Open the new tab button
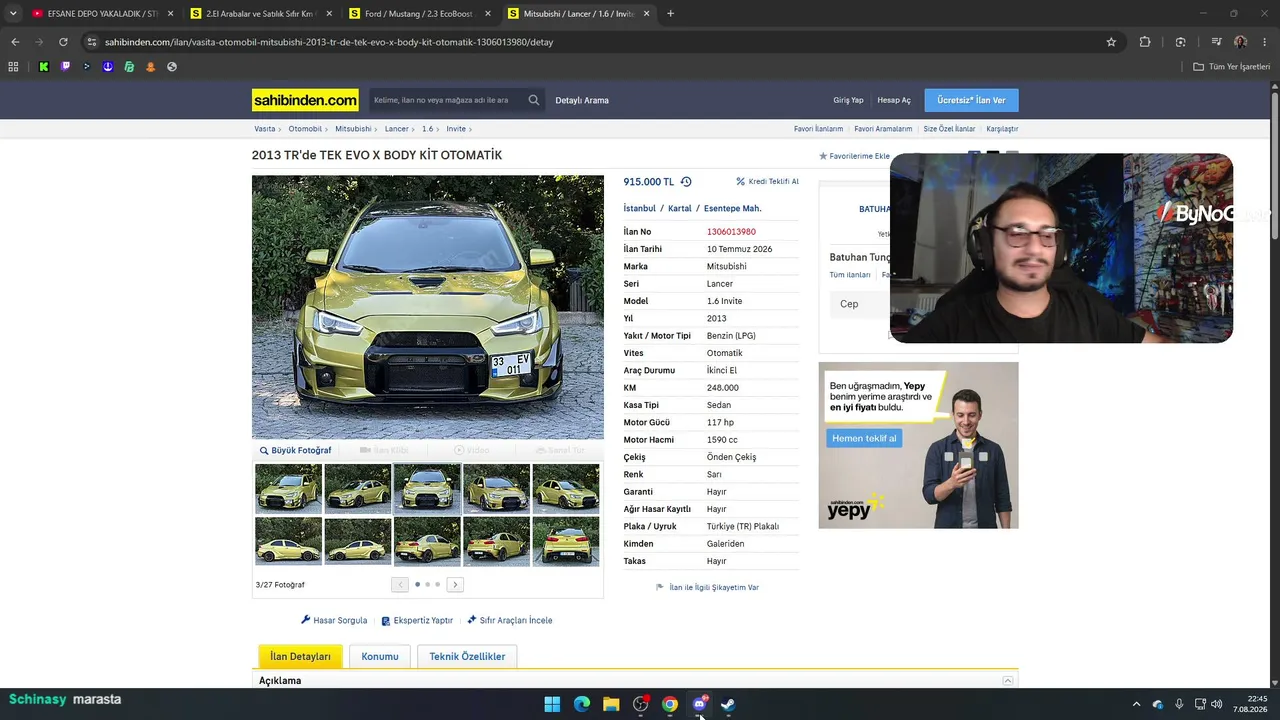Image resolution: width=1280 pixels, height=720 pixels. click(670, 14)
